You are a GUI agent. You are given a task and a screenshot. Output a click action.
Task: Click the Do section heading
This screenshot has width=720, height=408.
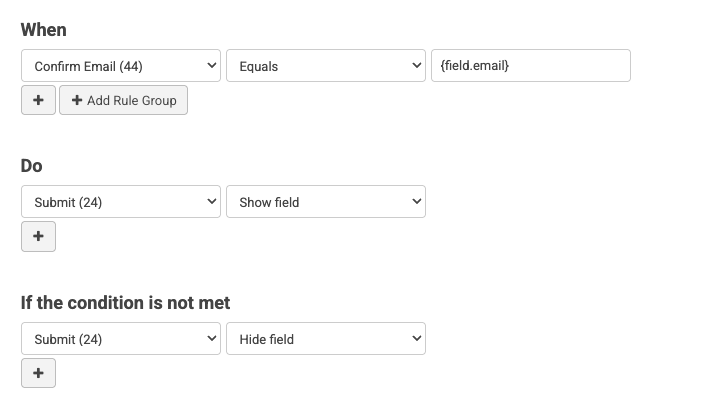tap(32, 166)
